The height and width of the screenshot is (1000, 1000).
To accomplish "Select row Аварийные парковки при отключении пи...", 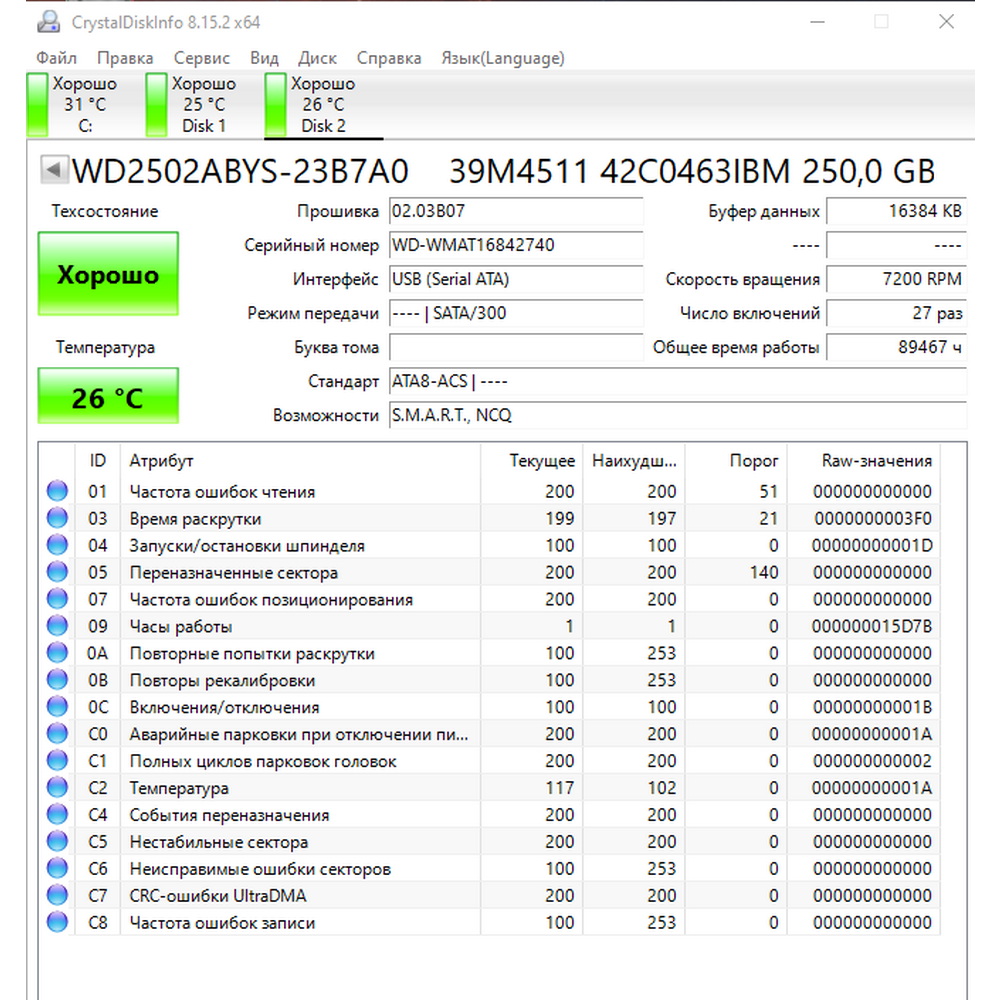I will pos(489,733).
